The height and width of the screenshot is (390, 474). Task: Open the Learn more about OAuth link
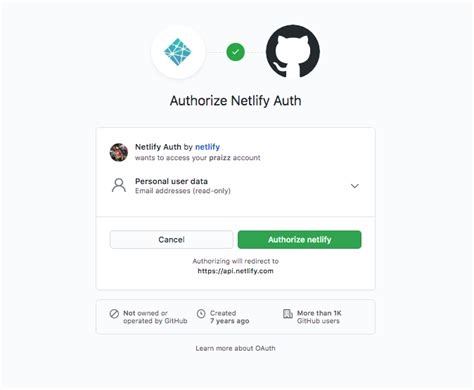pos(235,348)
